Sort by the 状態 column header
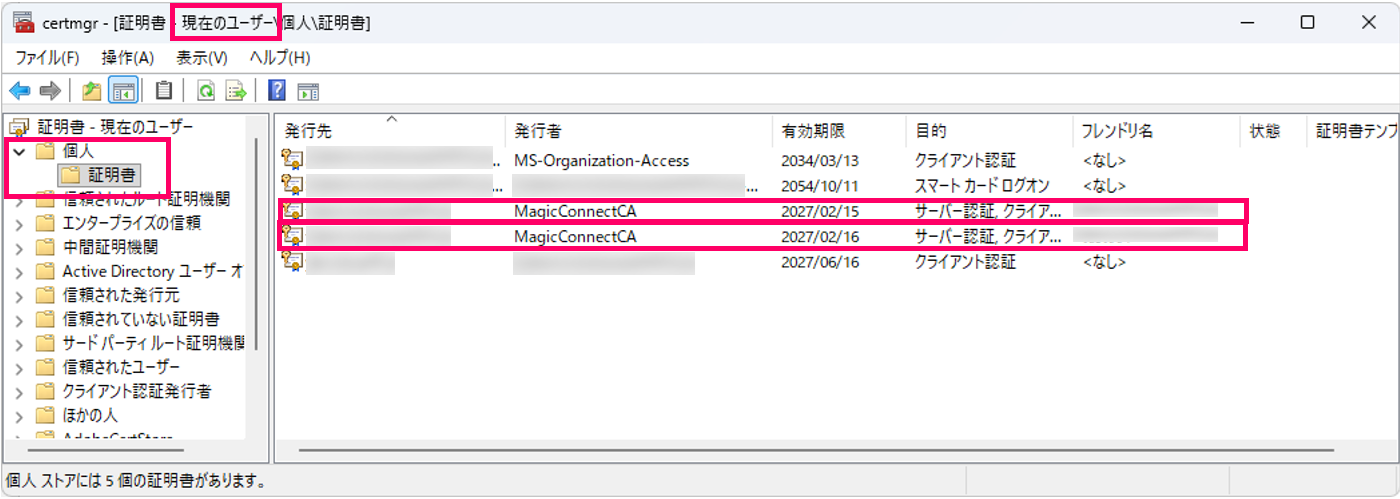Image resolution: width=1400 pixels, height=499 pixels. pos(1273,131)
